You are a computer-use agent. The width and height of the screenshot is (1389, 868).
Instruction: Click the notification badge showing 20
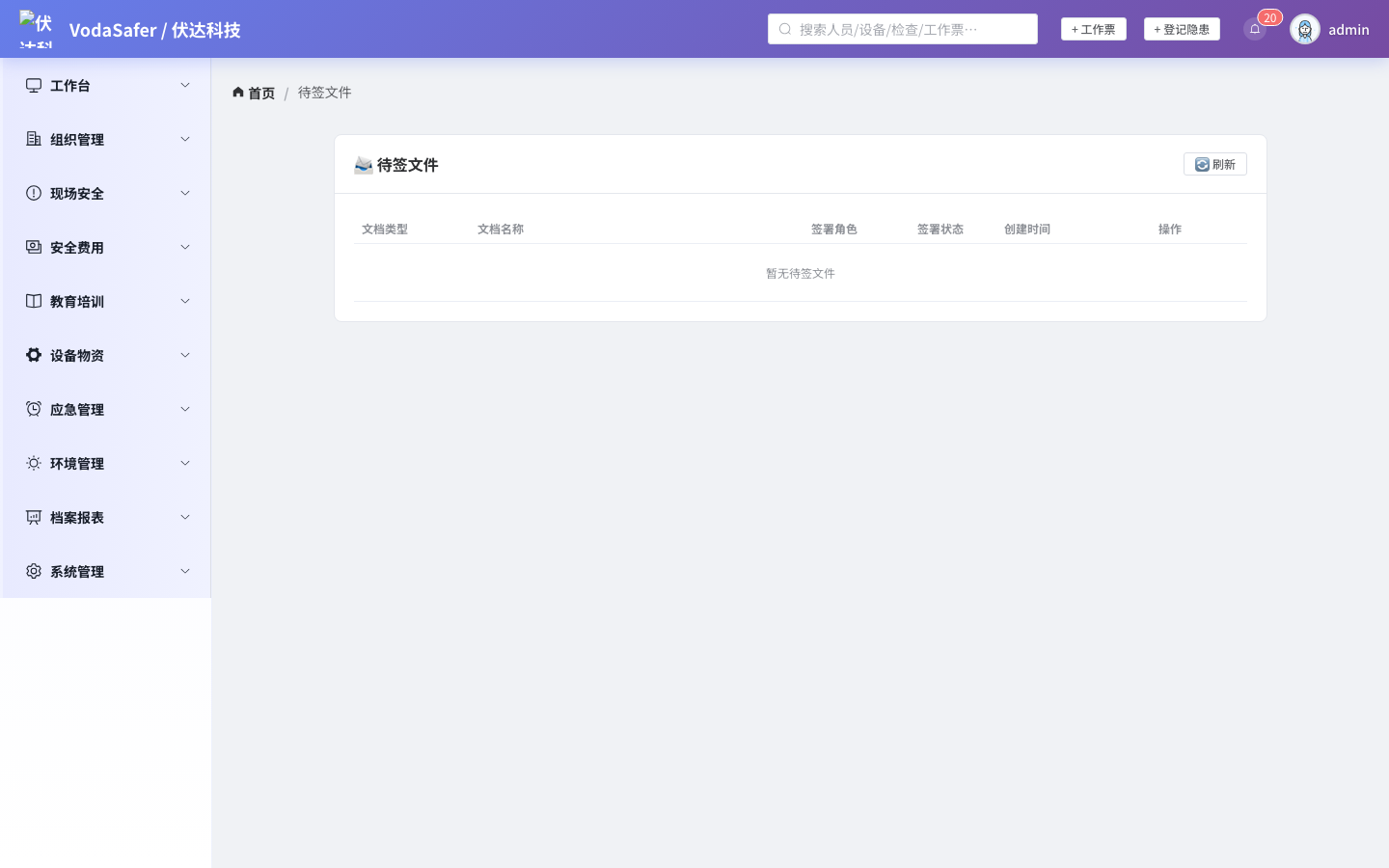point(1269,17)
